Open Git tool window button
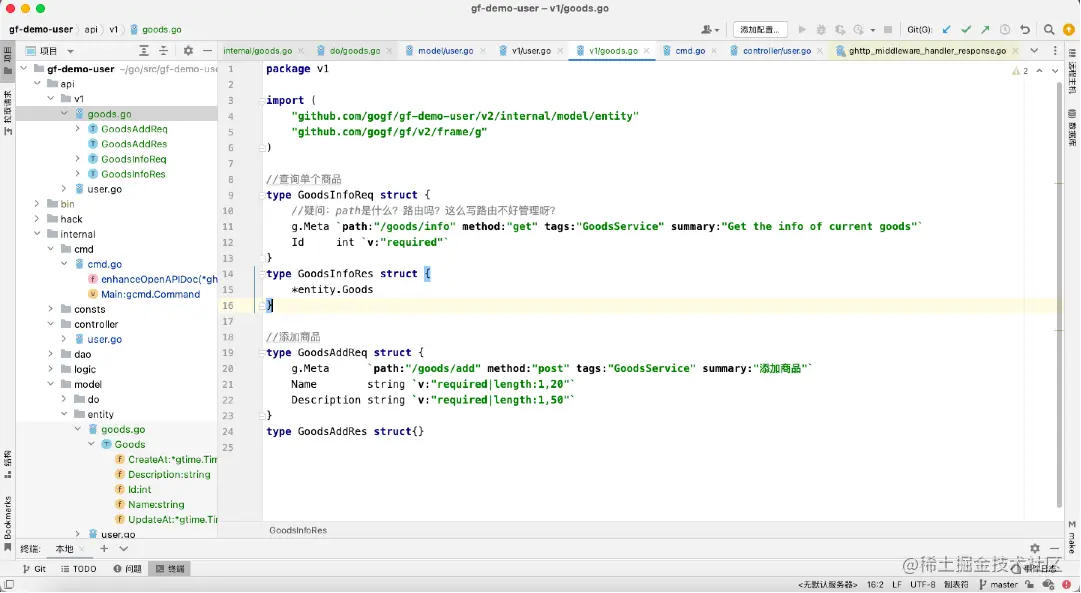Viewport: 1081px width, 593px height. point(34,569)
